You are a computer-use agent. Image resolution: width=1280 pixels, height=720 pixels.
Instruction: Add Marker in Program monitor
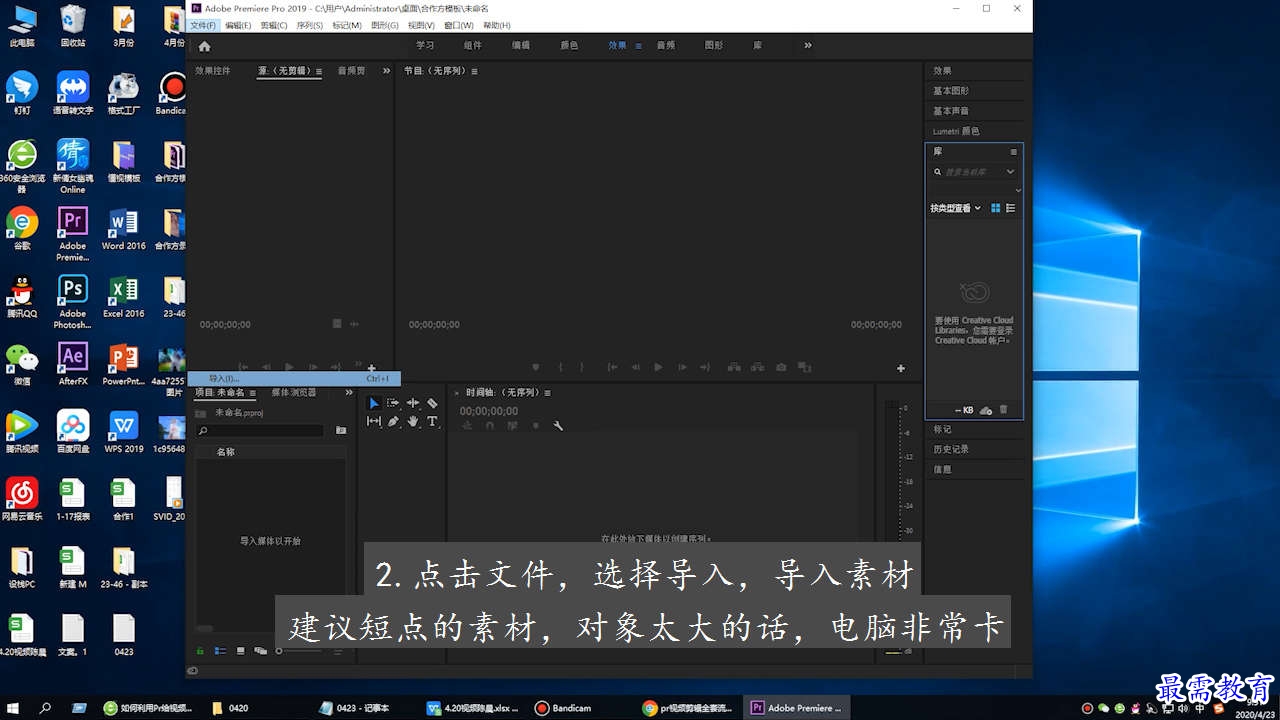pyautogui.click(x=536, y=368)
